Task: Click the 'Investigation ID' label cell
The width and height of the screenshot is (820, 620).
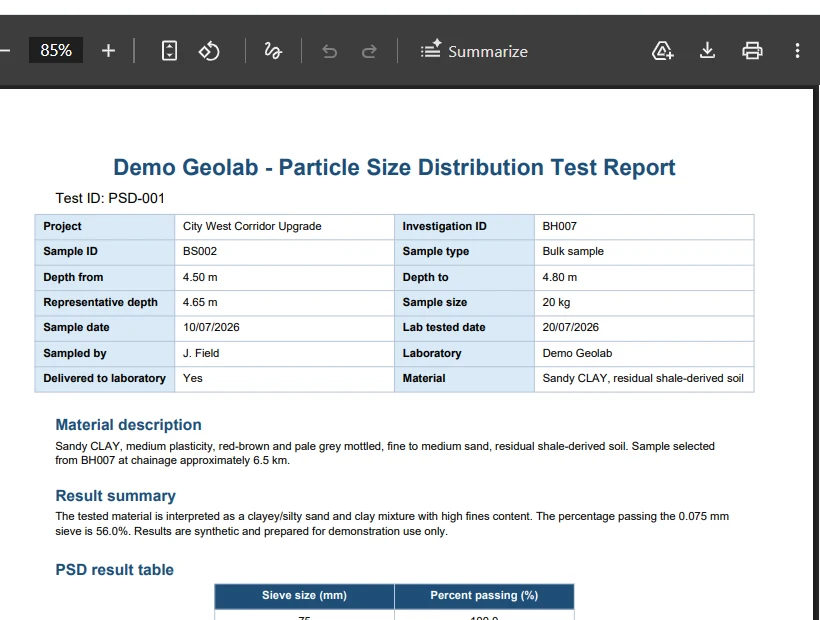Action: 464,226
